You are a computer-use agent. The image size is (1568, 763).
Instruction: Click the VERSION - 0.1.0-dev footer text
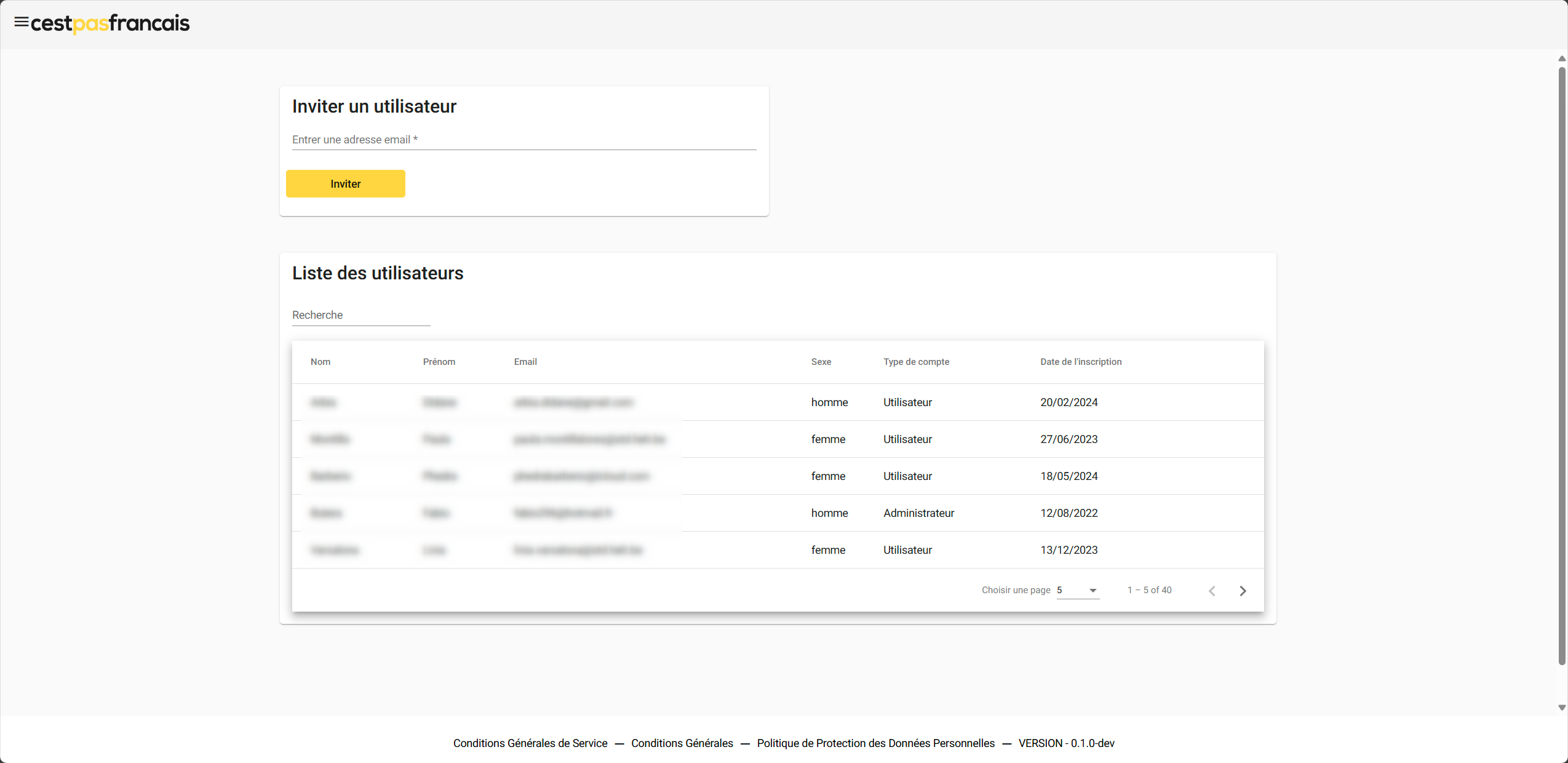pyautogui.click(x=1067, y=743)
